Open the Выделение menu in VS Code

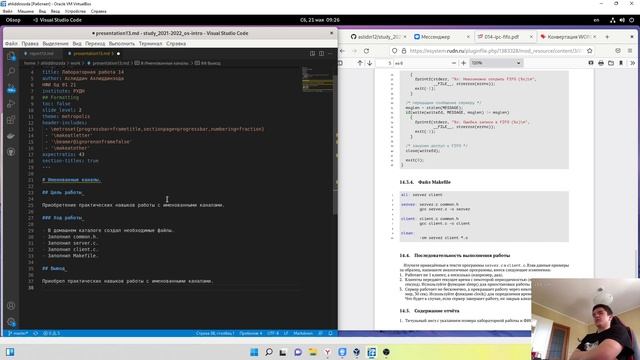tap(56, 44)
